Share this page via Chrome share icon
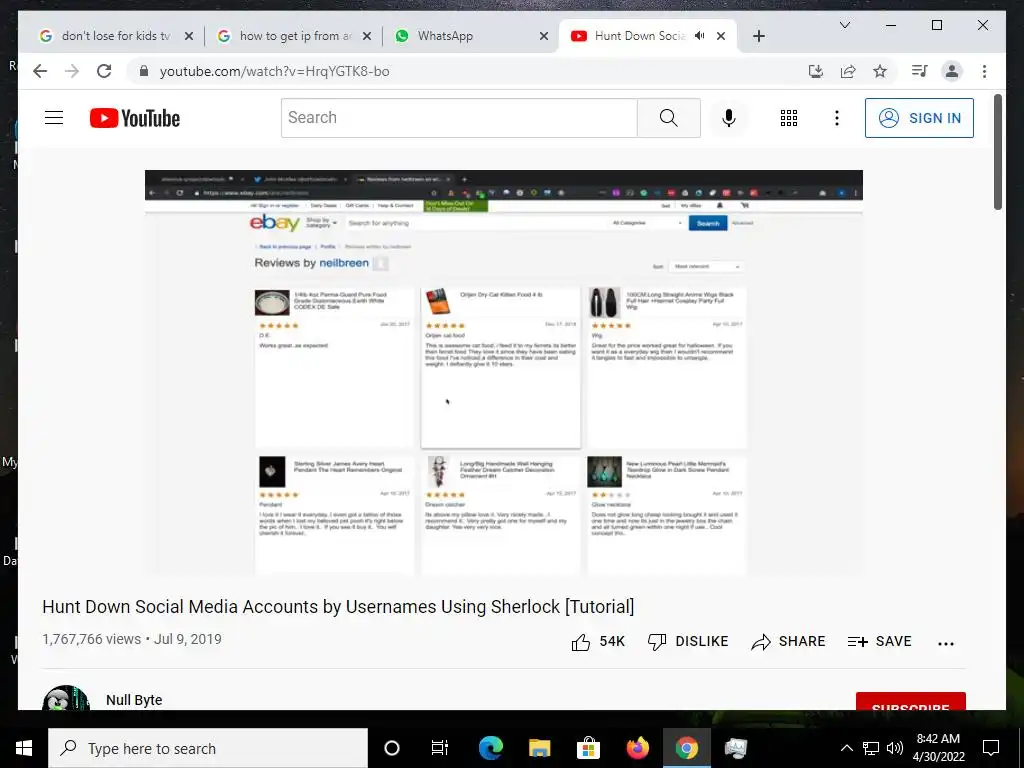 coord(848,71)
